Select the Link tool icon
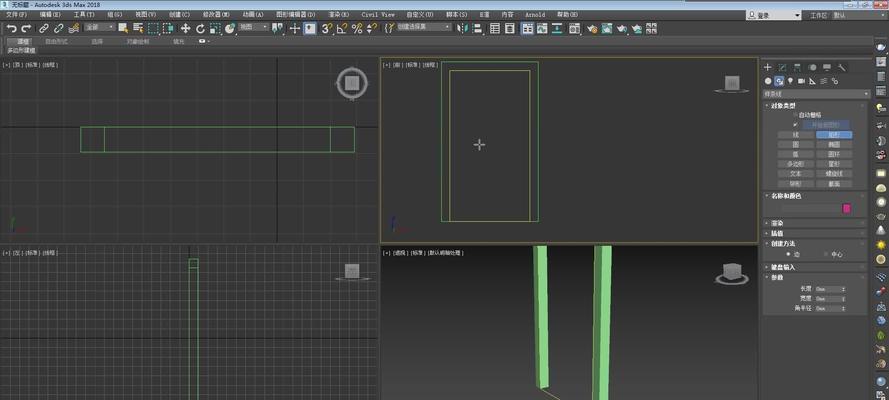889x400 pixels. point(44,28)
